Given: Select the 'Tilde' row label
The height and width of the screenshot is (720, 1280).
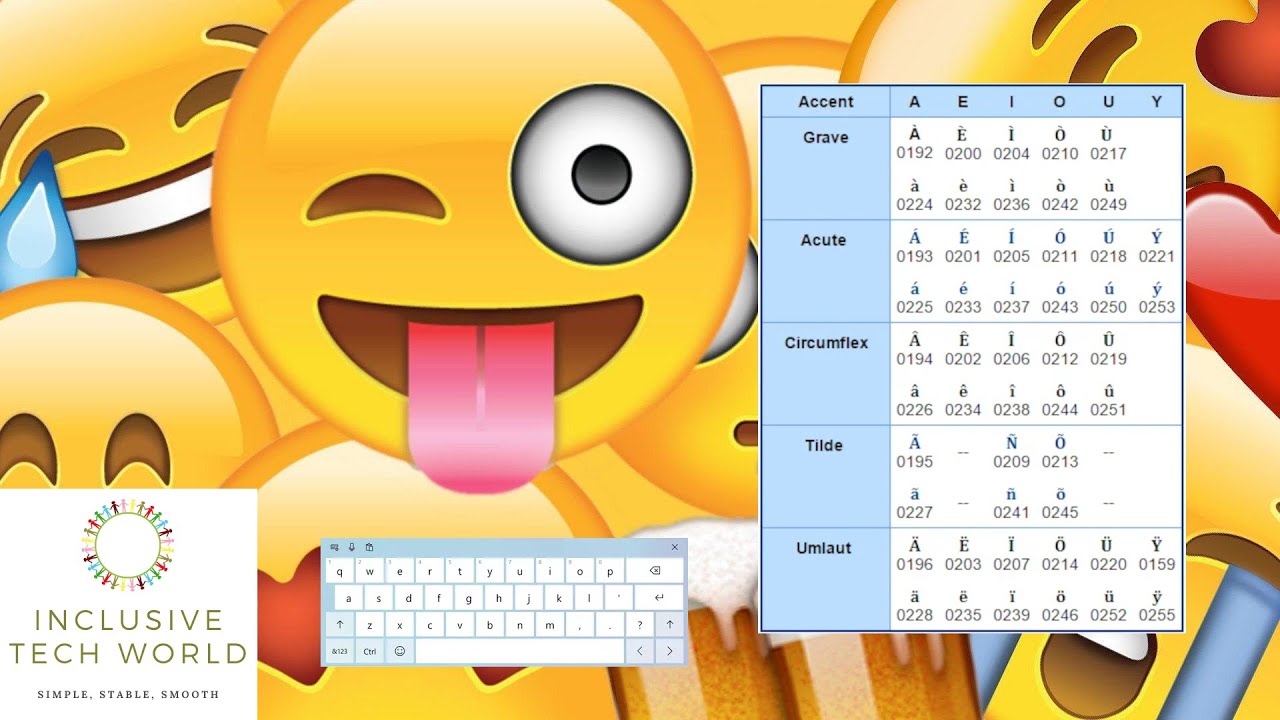Looking at the screenshot, I should pyautogui.click(x=823, y=445).
